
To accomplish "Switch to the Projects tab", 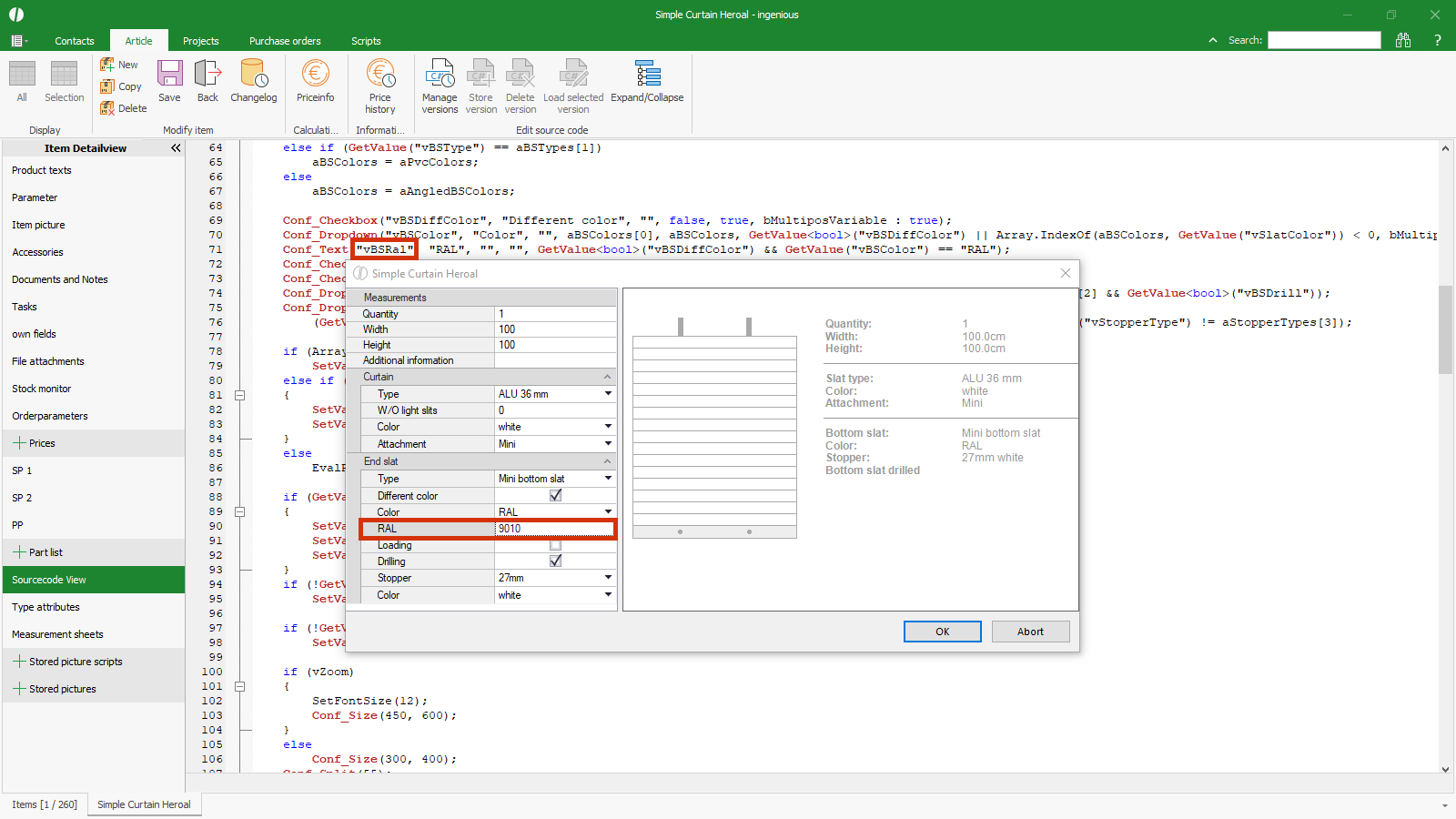I will [200, 41].
